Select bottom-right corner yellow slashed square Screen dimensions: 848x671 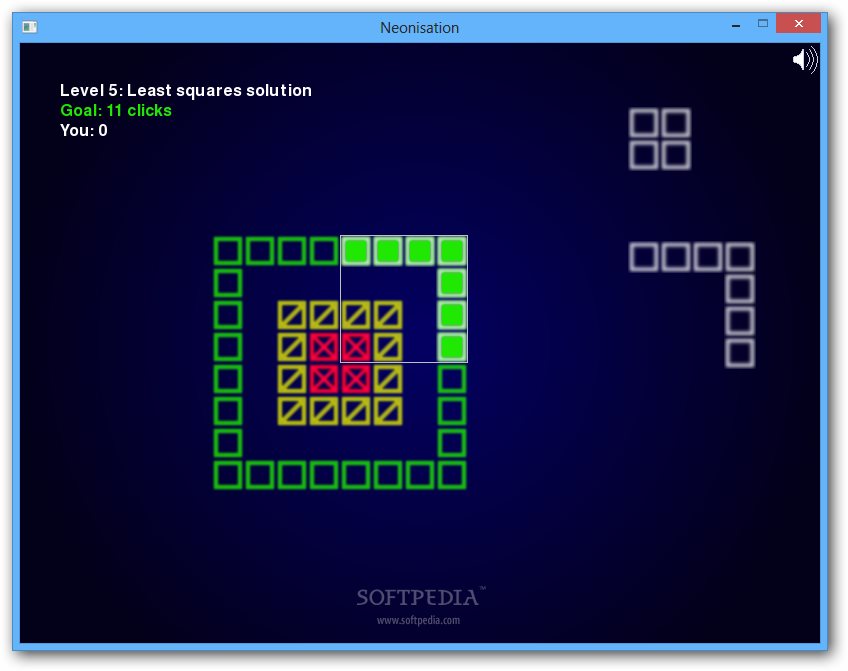pyautogui.click(x=388, y=411)
